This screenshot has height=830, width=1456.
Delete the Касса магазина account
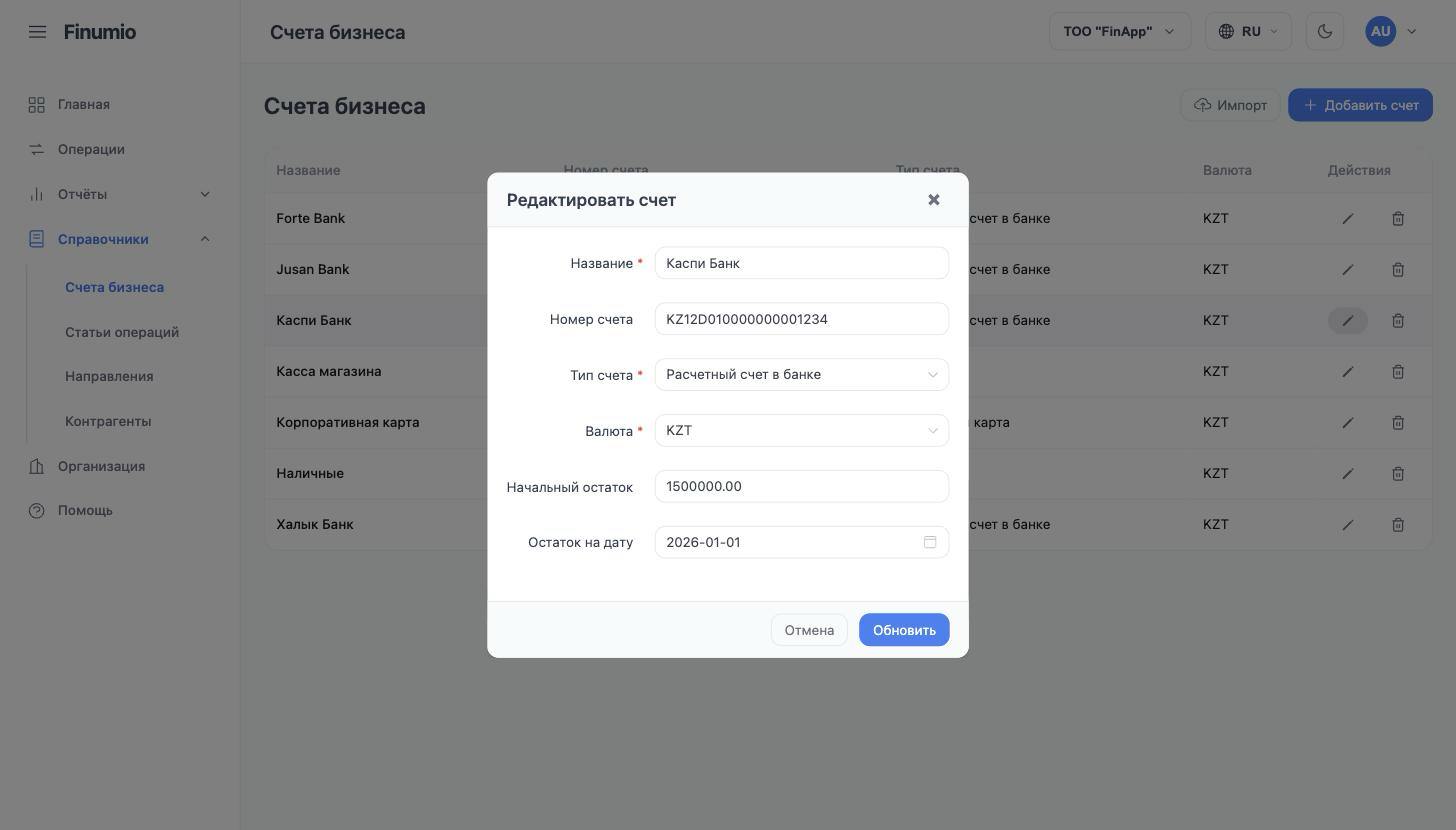click(1398, 372)
